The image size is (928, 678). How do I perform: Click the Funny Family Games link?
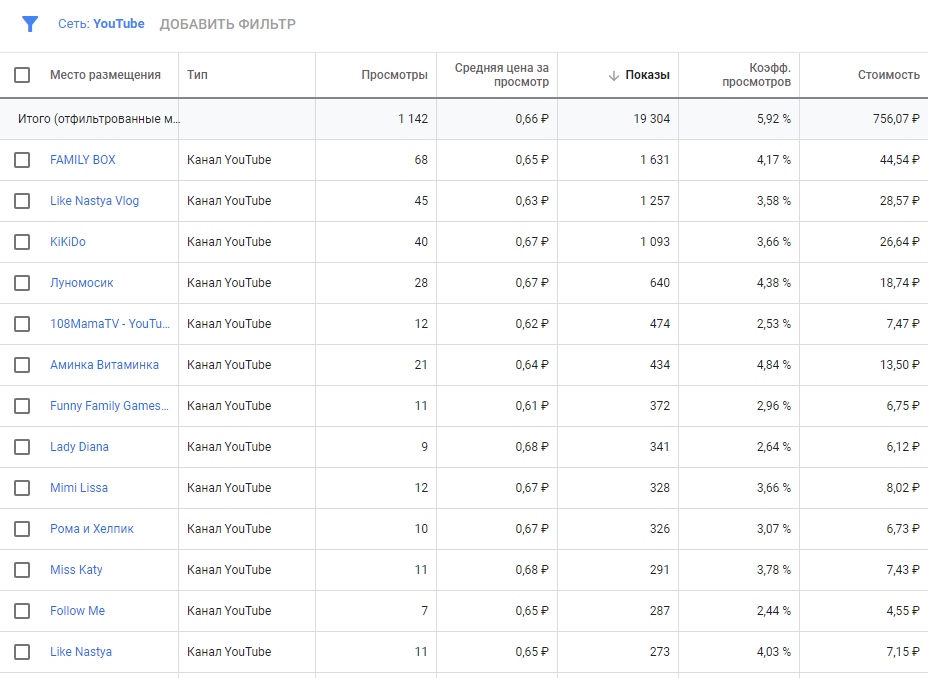(109, 406)
